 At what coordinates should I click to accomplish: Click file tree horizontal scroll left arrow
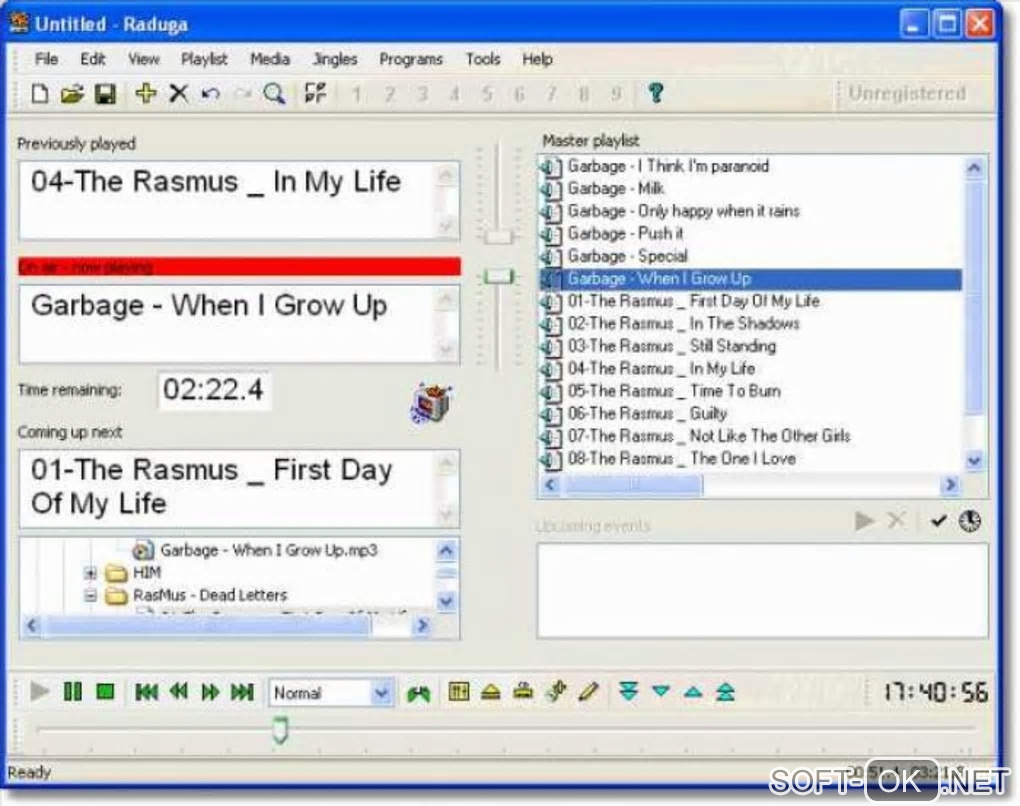point(32,626)
